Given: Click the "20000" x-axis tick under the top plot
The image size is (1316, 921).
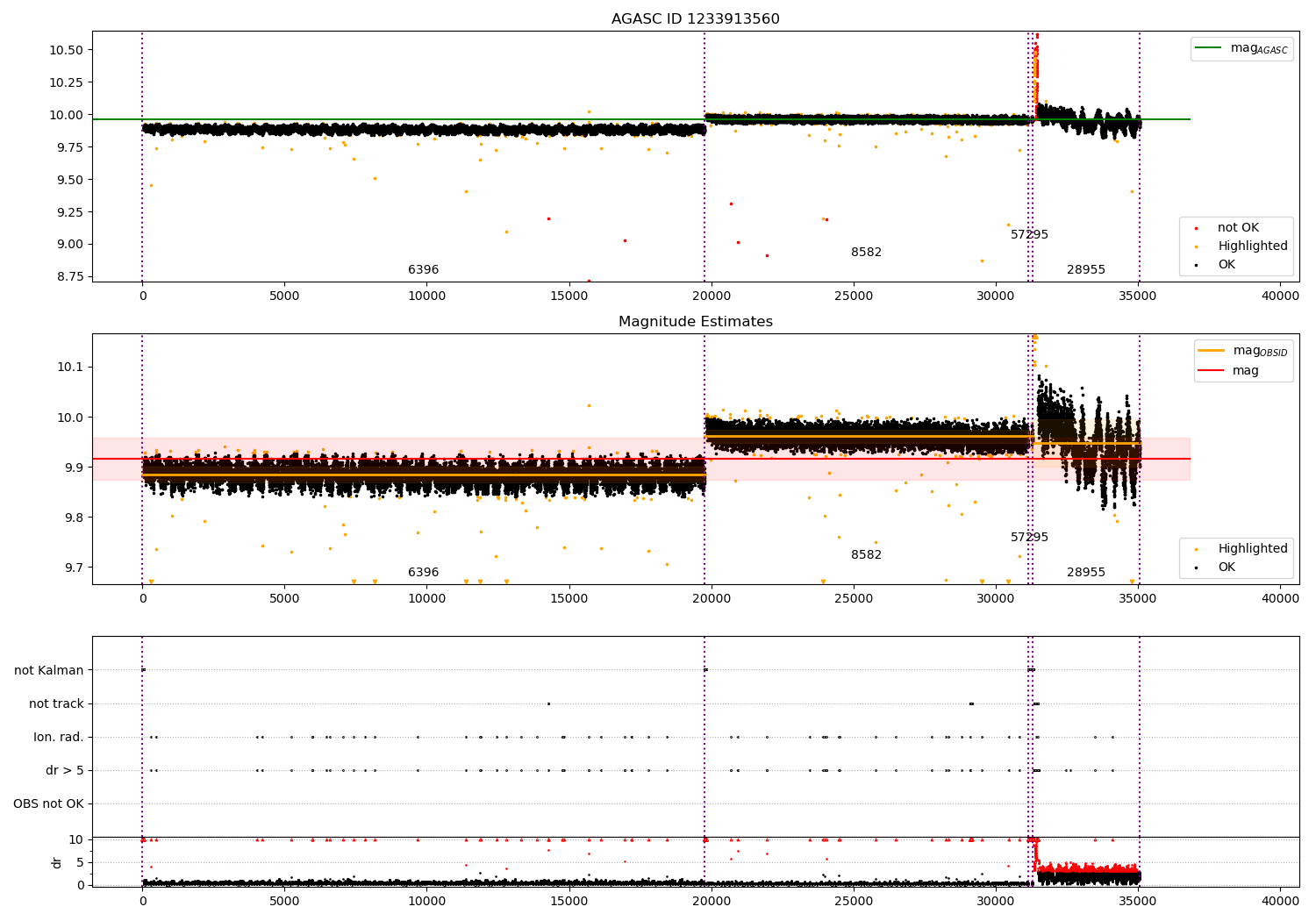Looking at the screenshot, I should (712, 296).
